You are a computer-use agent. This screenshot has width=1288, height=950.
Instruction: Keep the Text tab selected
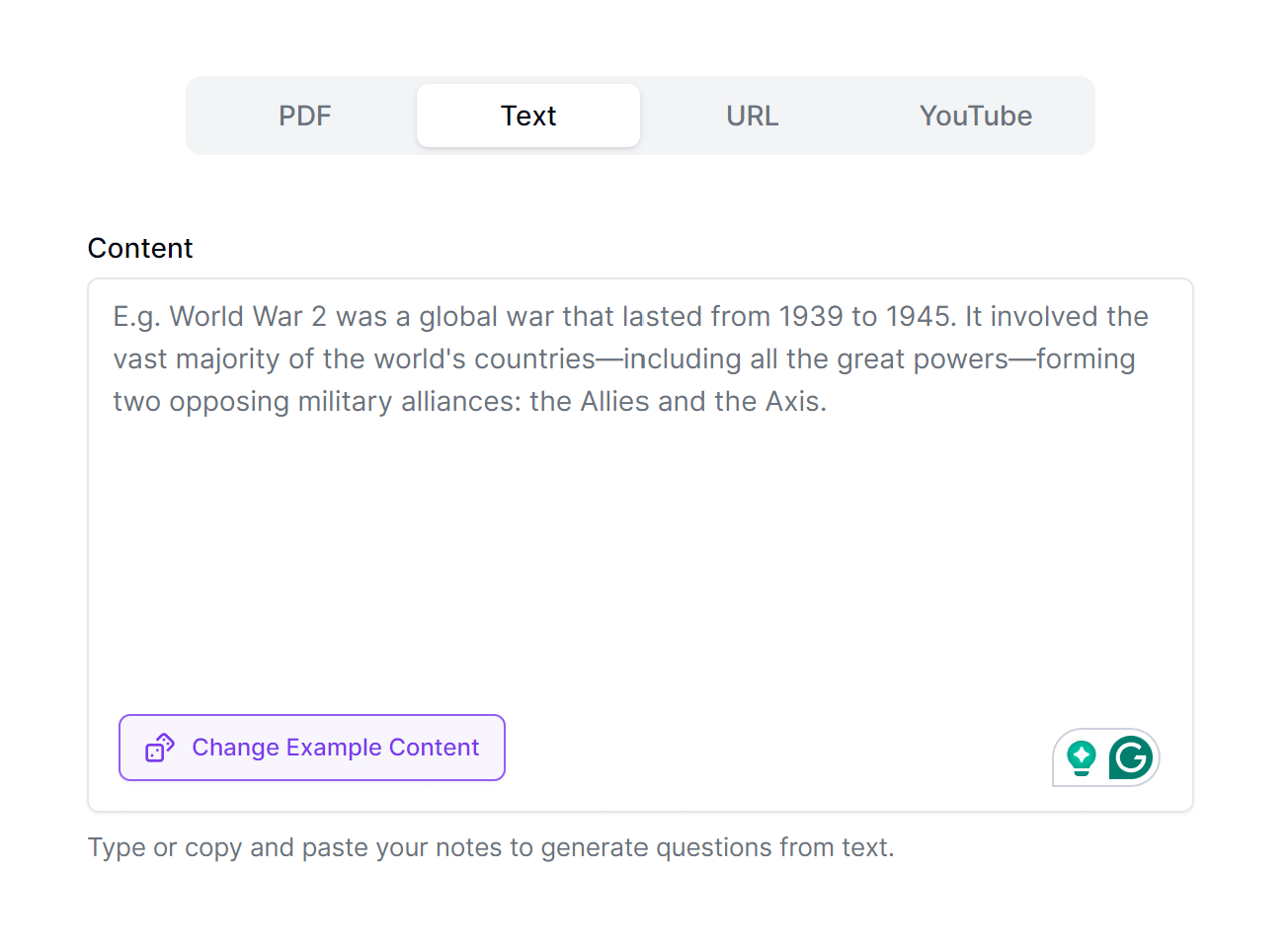tap(528, 116)
